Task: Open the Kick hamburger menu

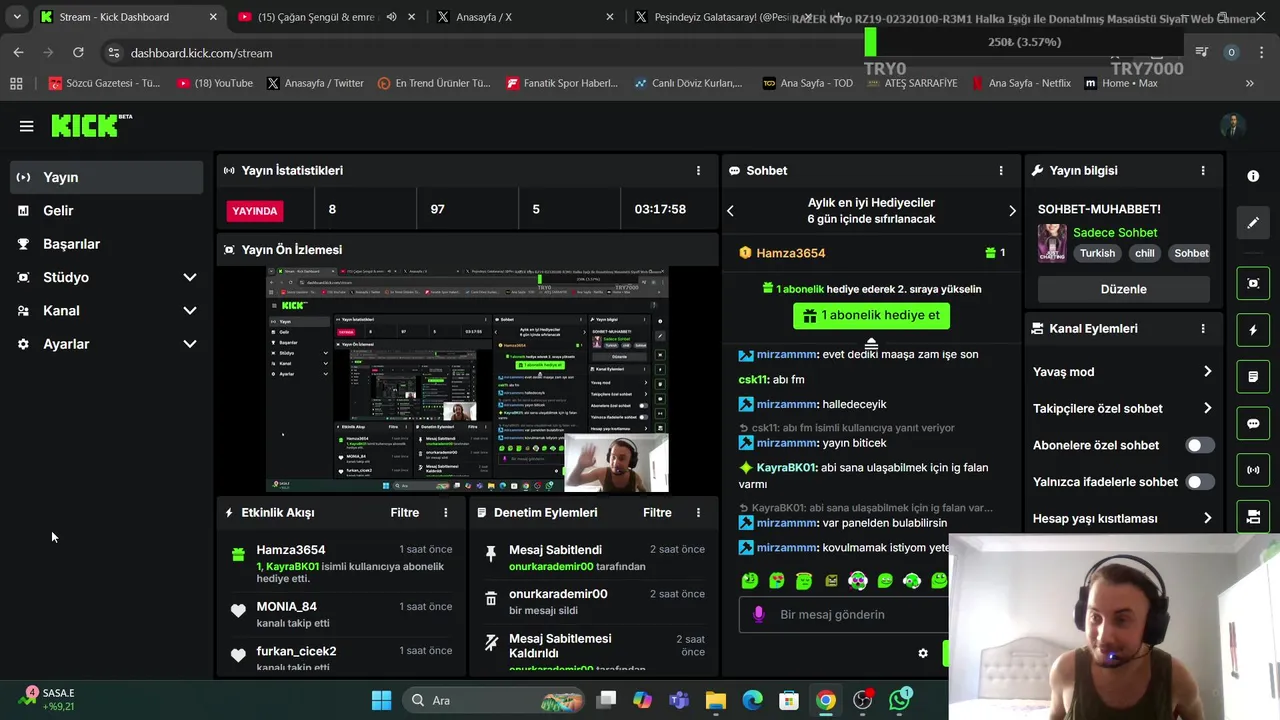Action: (x=26, y=126)
